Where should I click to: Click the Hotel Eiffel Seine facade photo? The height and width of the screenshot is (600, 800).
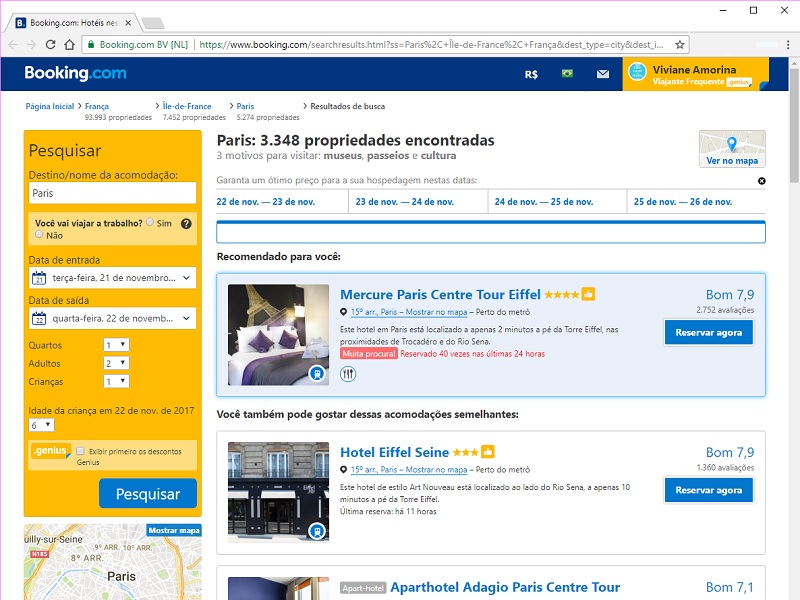click(x=279, y=492)
